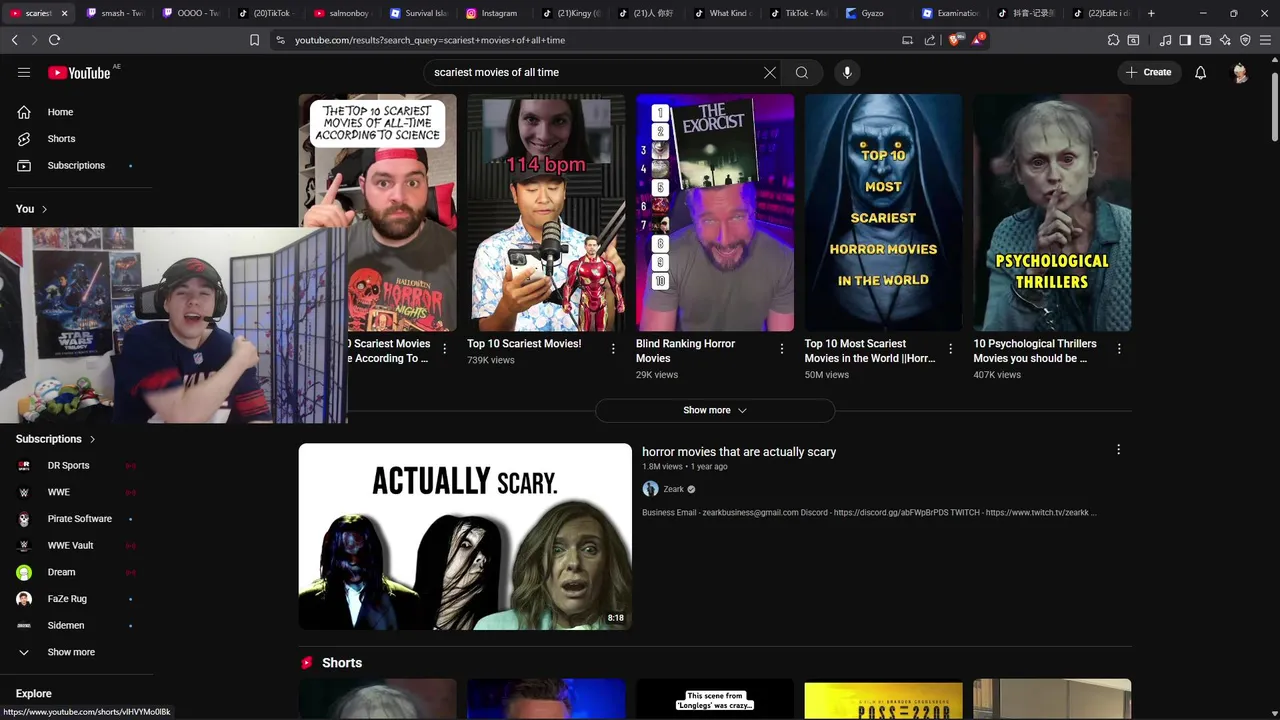This screenshot has width=1280, height=720.
Task: Open the Brave playlist music-note icon
Action: coord(1165,40)
